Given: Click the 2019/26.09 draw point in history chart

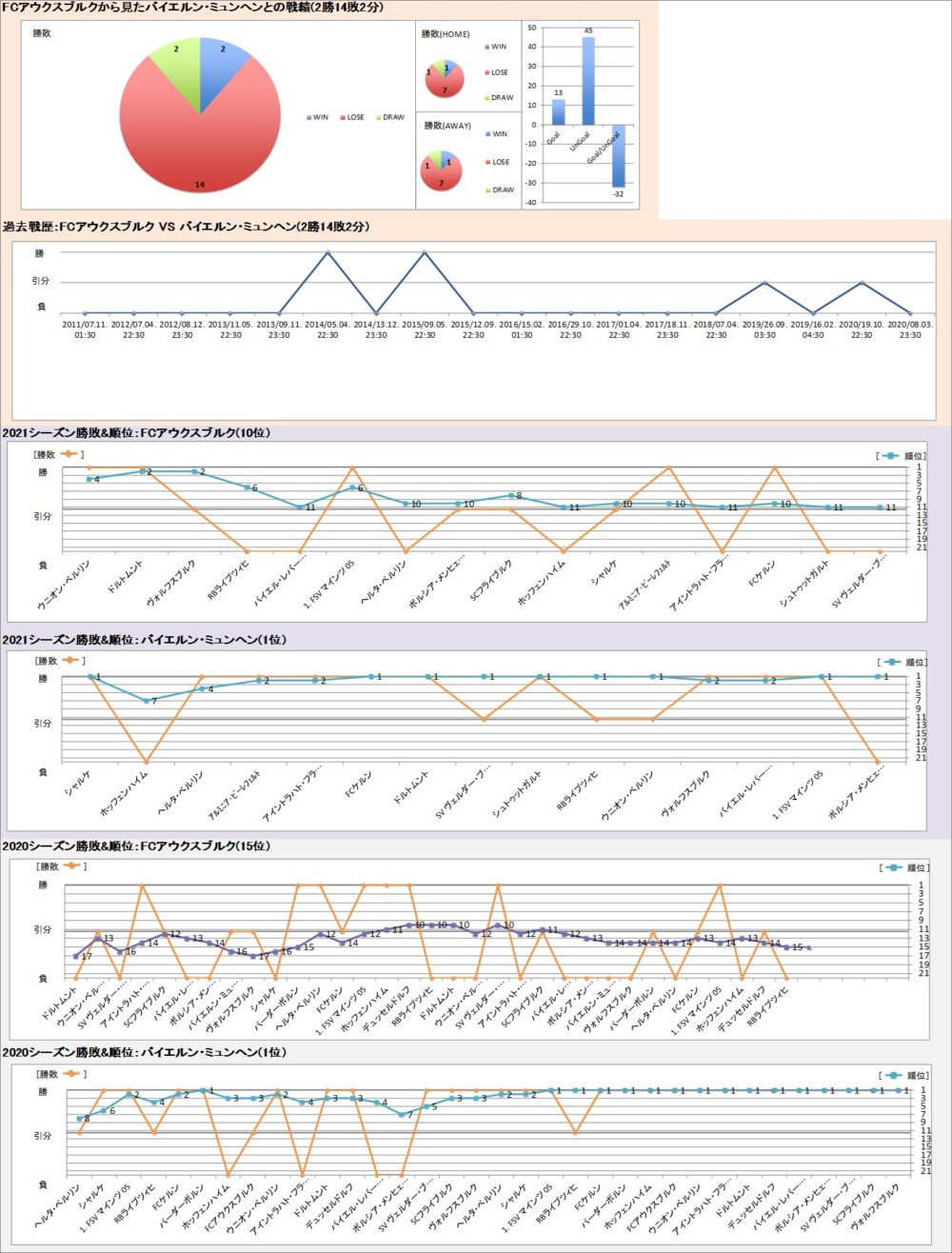Looking at the screenshot, I should 764,283.
